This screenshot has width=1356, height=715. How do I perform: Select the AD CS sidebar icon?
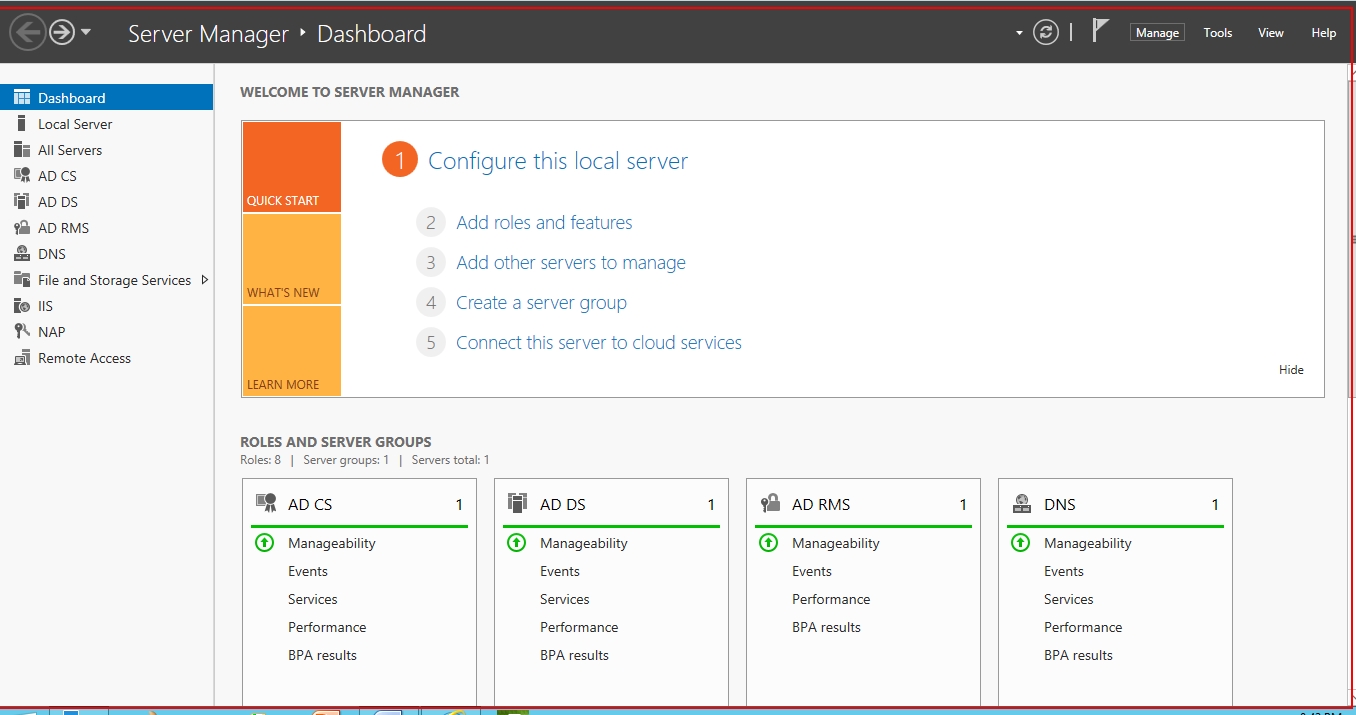click(x=22, y=176)
